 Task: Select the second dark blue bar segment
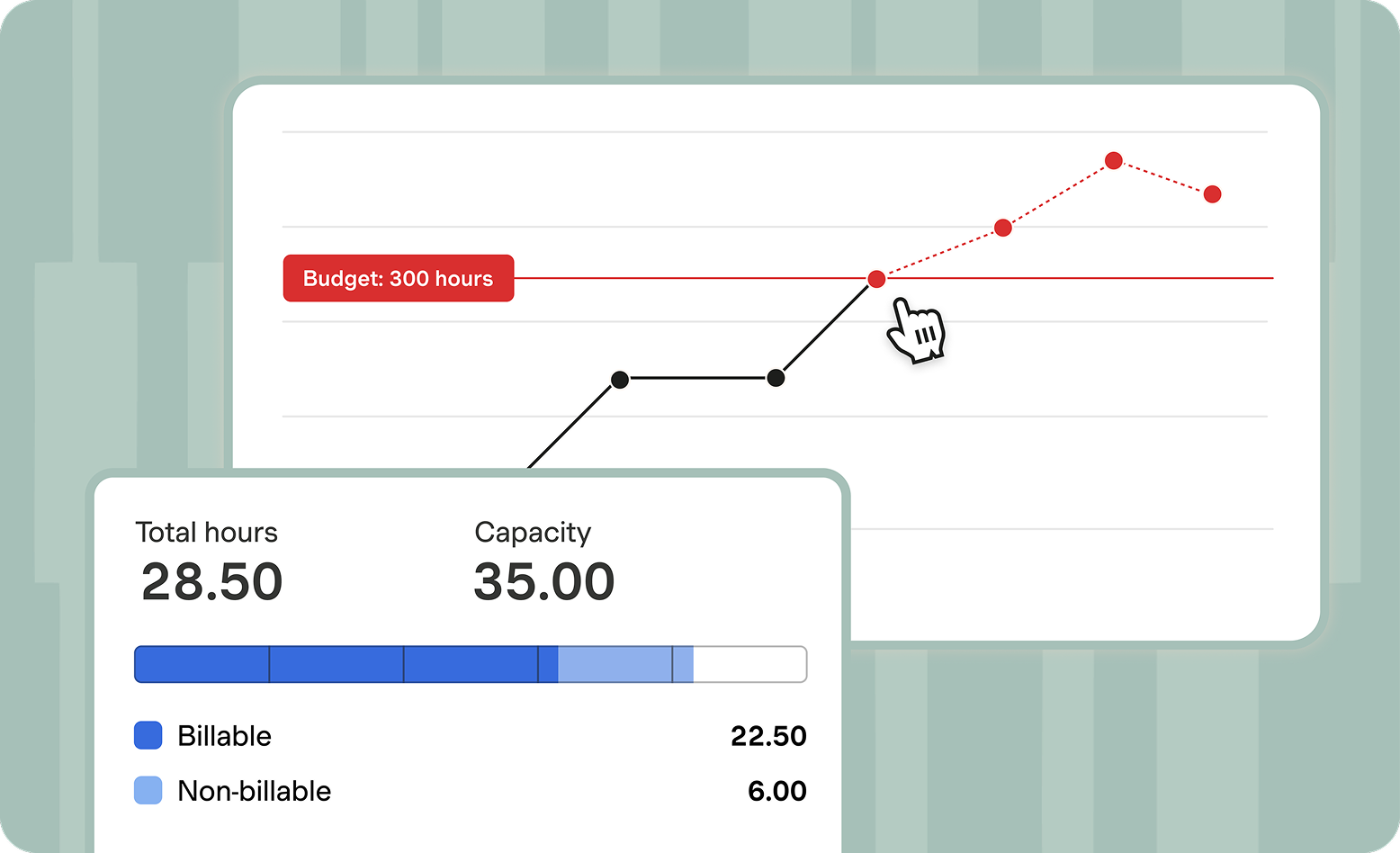coord(337,664)
